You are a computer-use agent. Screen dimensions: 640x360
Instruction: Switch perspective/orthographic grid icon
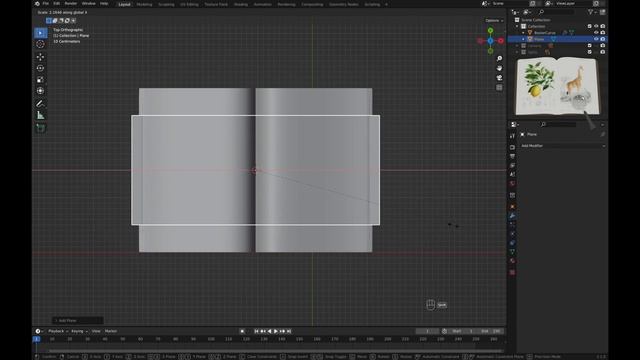point(499,88)
